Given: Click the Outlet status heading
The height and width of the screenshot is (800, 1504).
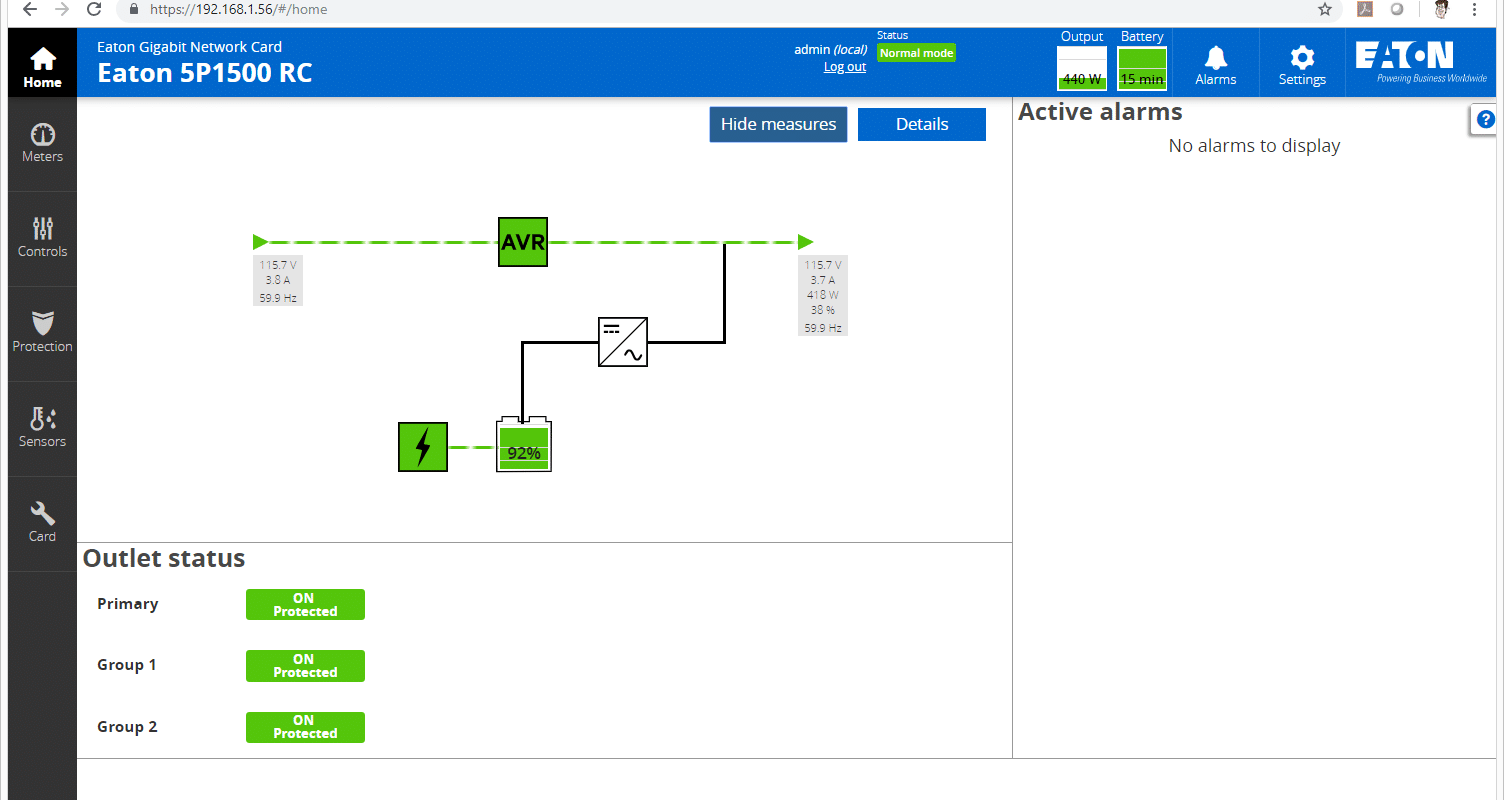Looking at the screenshot, I should click(164, 558).
